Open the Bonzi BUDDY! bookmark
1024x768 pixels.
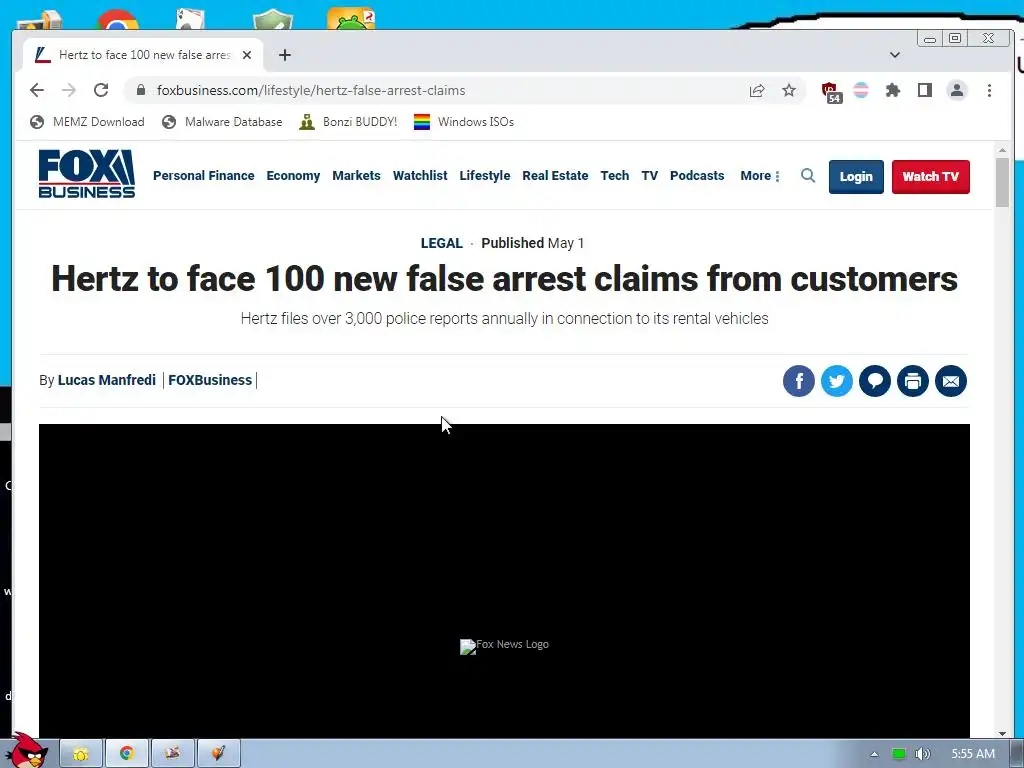348,122
